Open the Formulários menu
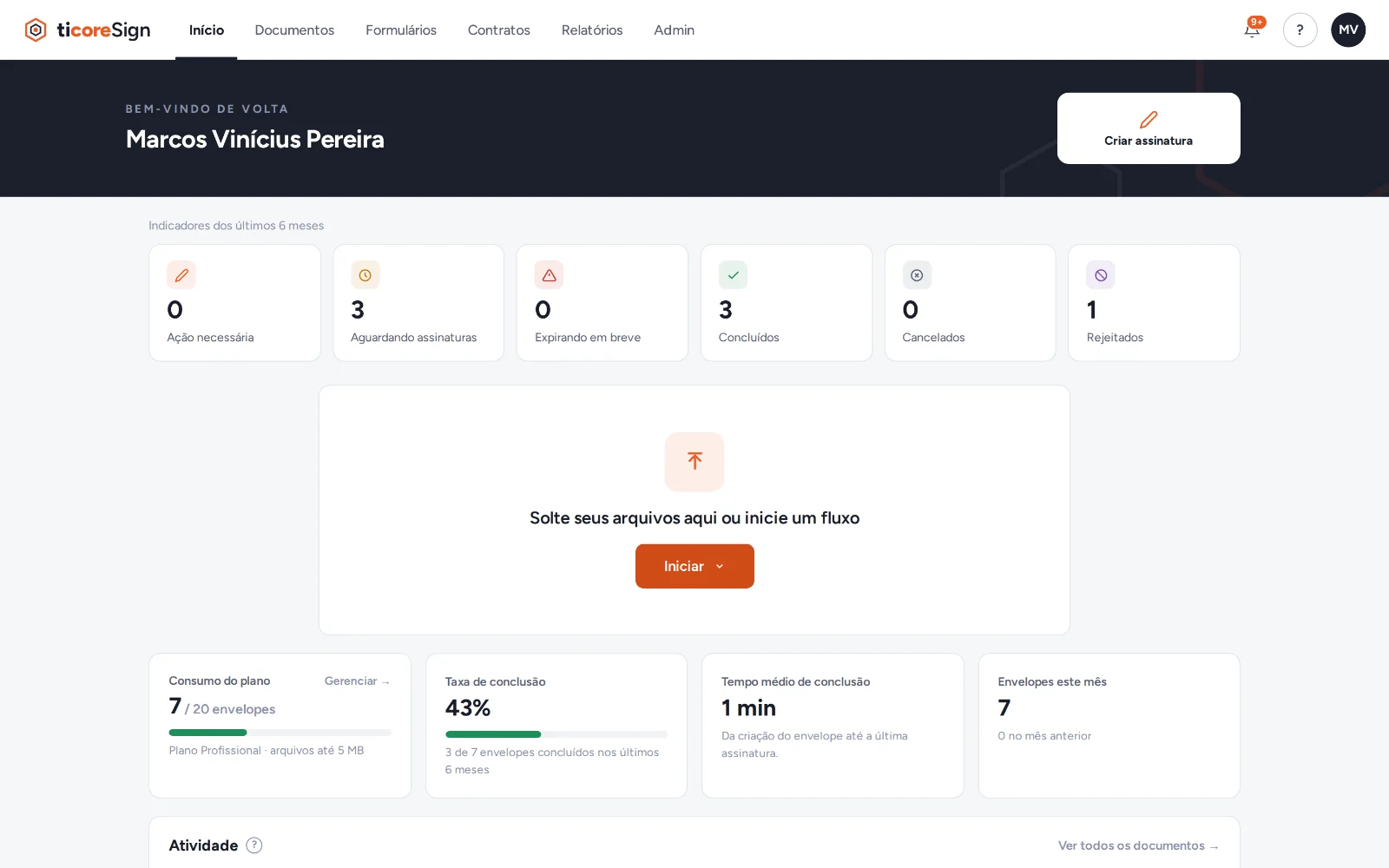This screenshot has height=868, width=1389. tap(401, 30)
